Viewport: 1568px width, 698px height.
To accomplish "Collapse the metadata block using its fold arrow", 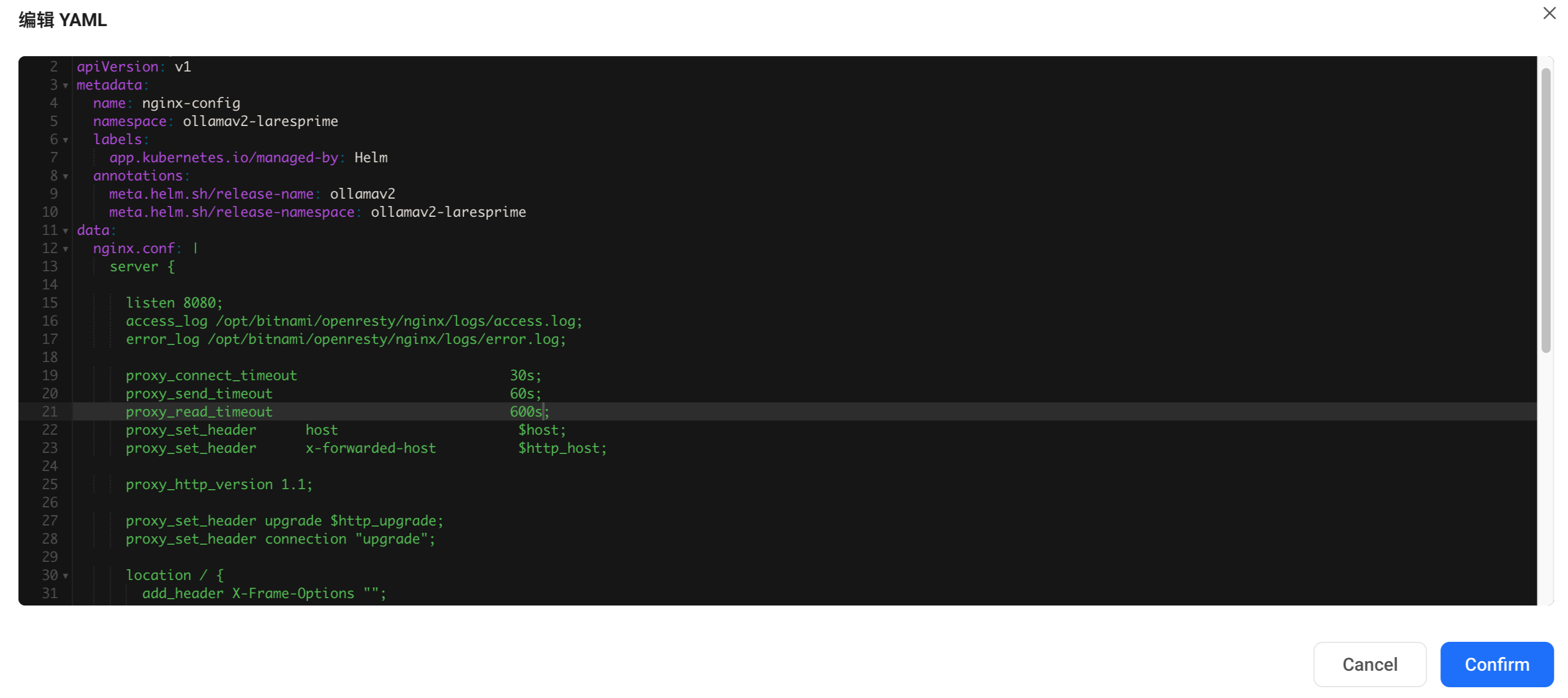I will coord(65,85).
